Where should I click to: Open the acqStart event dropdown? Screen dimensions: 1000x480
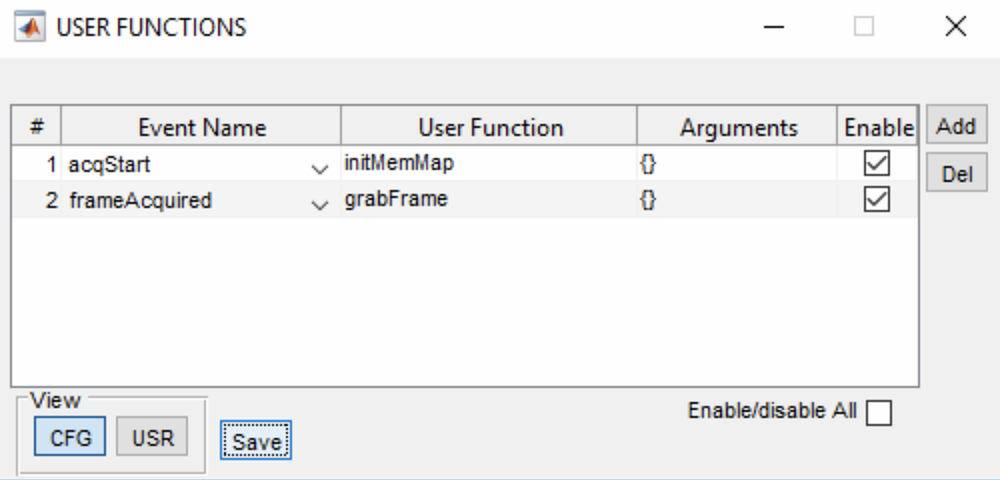(x=319, y=168)
